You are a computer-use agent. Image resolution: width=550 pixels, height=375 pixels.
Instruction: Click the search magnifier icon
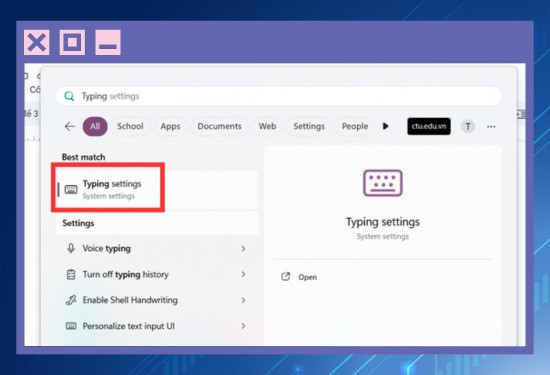[69, 96]
